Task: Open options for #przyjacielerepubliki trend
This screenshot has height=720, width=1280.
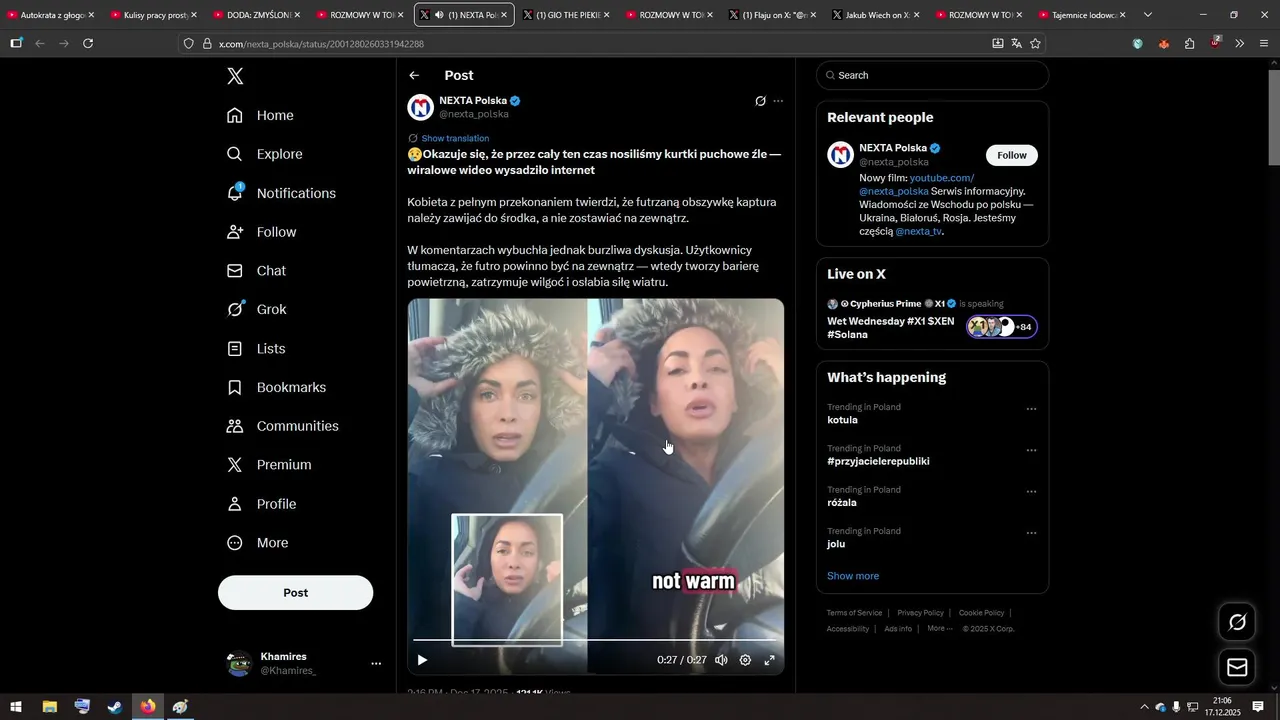Action: click(x=1031, y=450)
